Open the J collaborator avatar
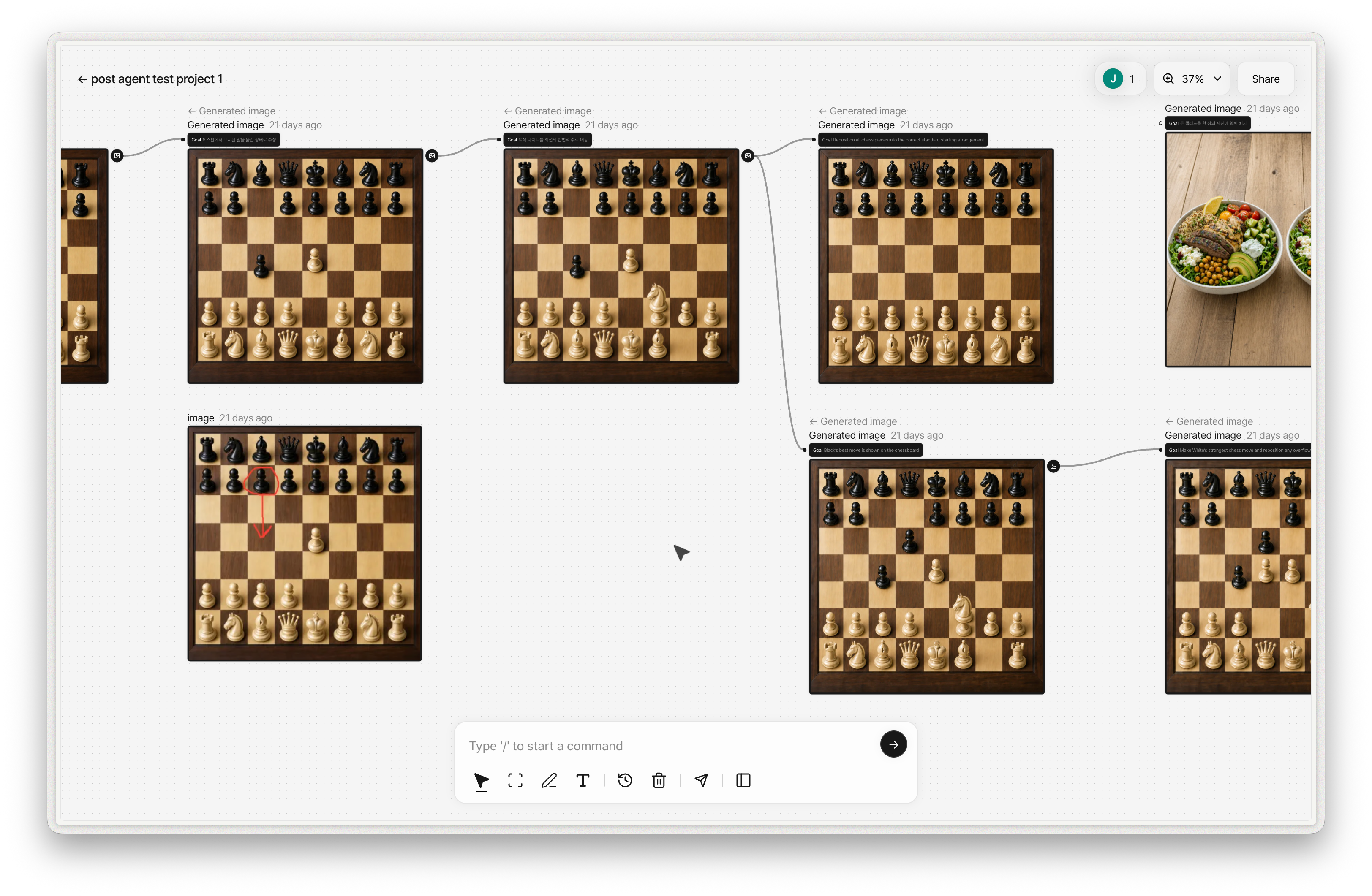This screenshot has height=896, width=1372. (1113, 79)
